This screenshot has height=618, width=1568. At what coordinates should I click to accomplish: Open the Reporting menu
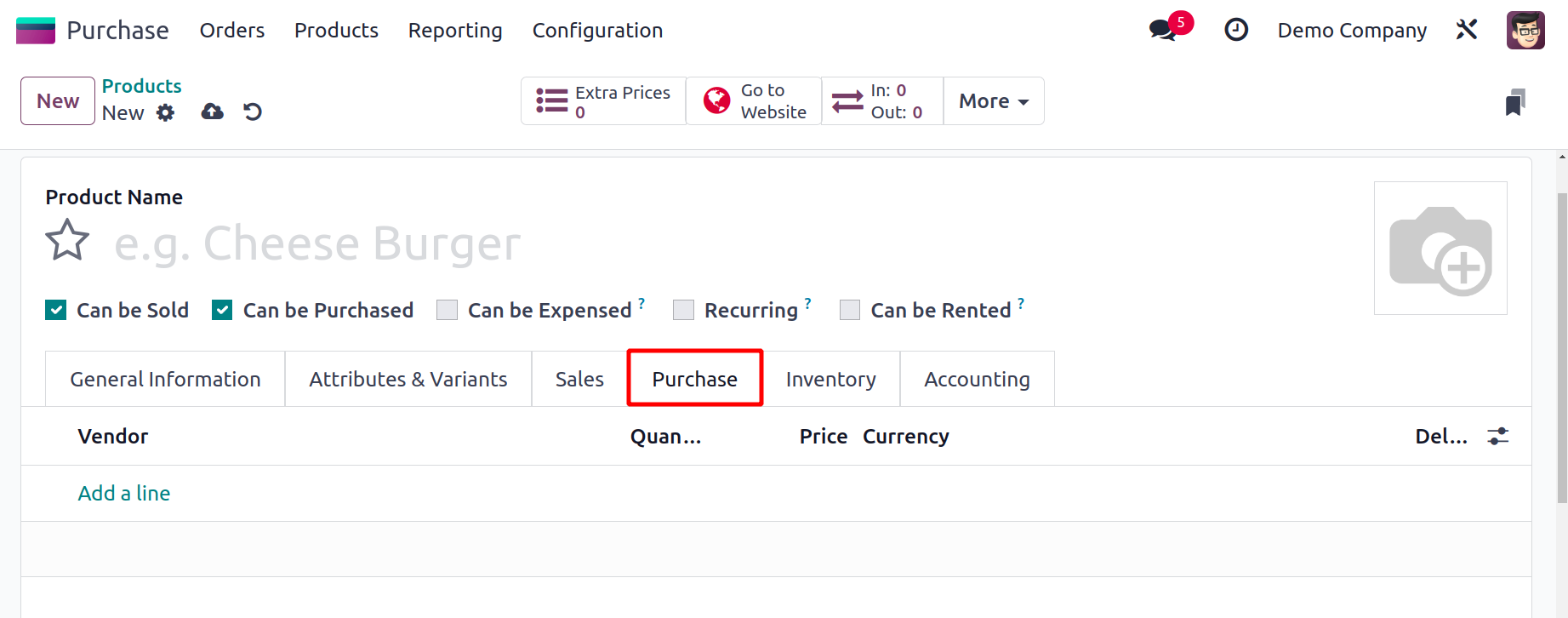click(x=455, y=31)
